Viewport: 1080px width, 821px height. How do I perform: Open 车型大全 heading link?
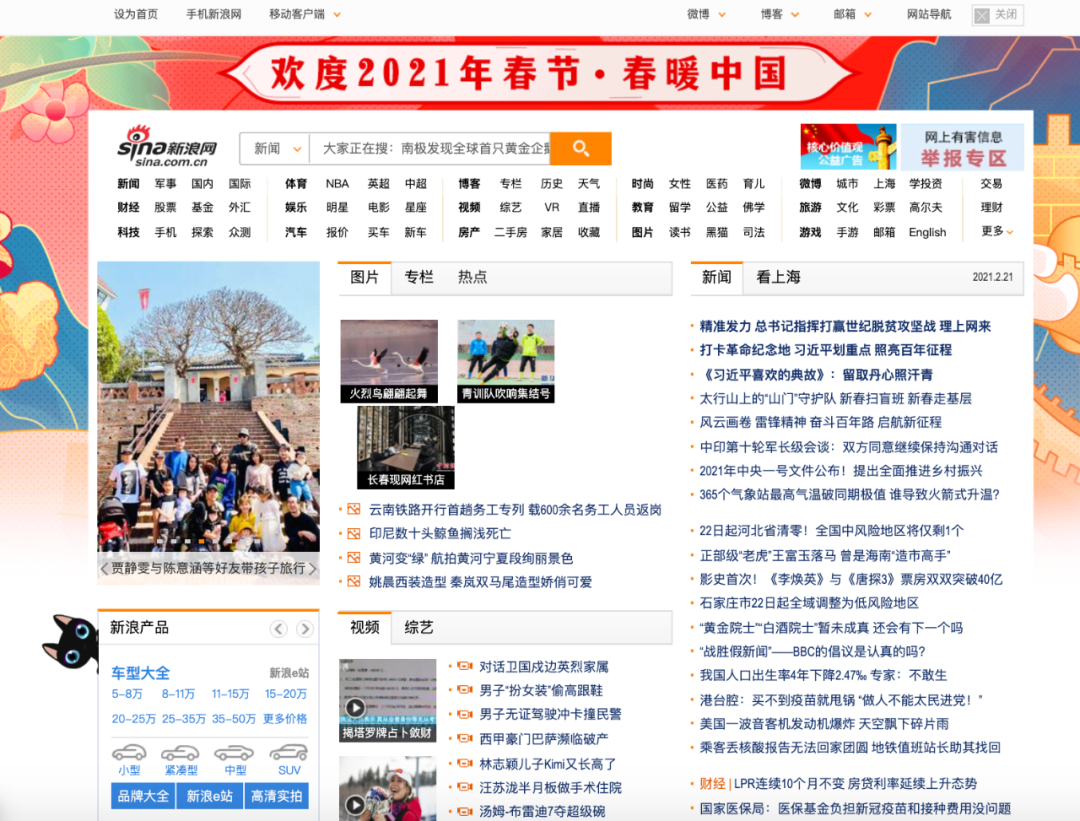click(141, 673)
